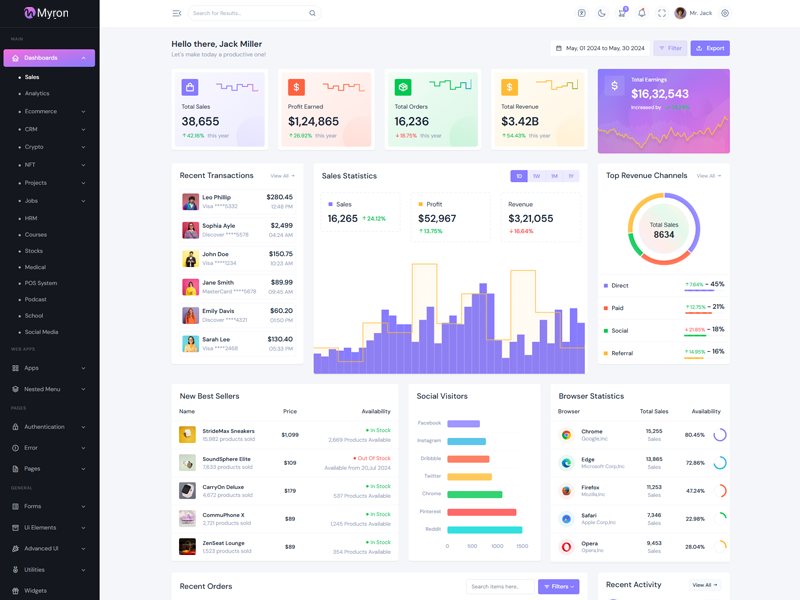Select Crypto from the dashboards menu
The height and width of the screenshot is (600, 800).
34,147
